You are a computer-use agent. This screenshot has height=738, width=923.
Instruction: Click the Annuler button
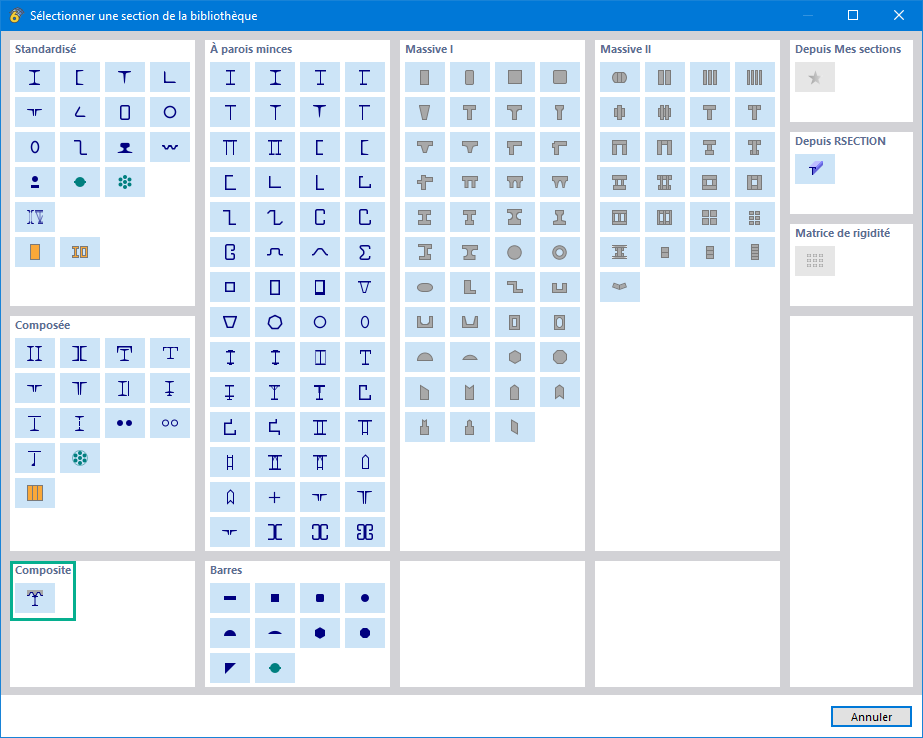[871, 717]
